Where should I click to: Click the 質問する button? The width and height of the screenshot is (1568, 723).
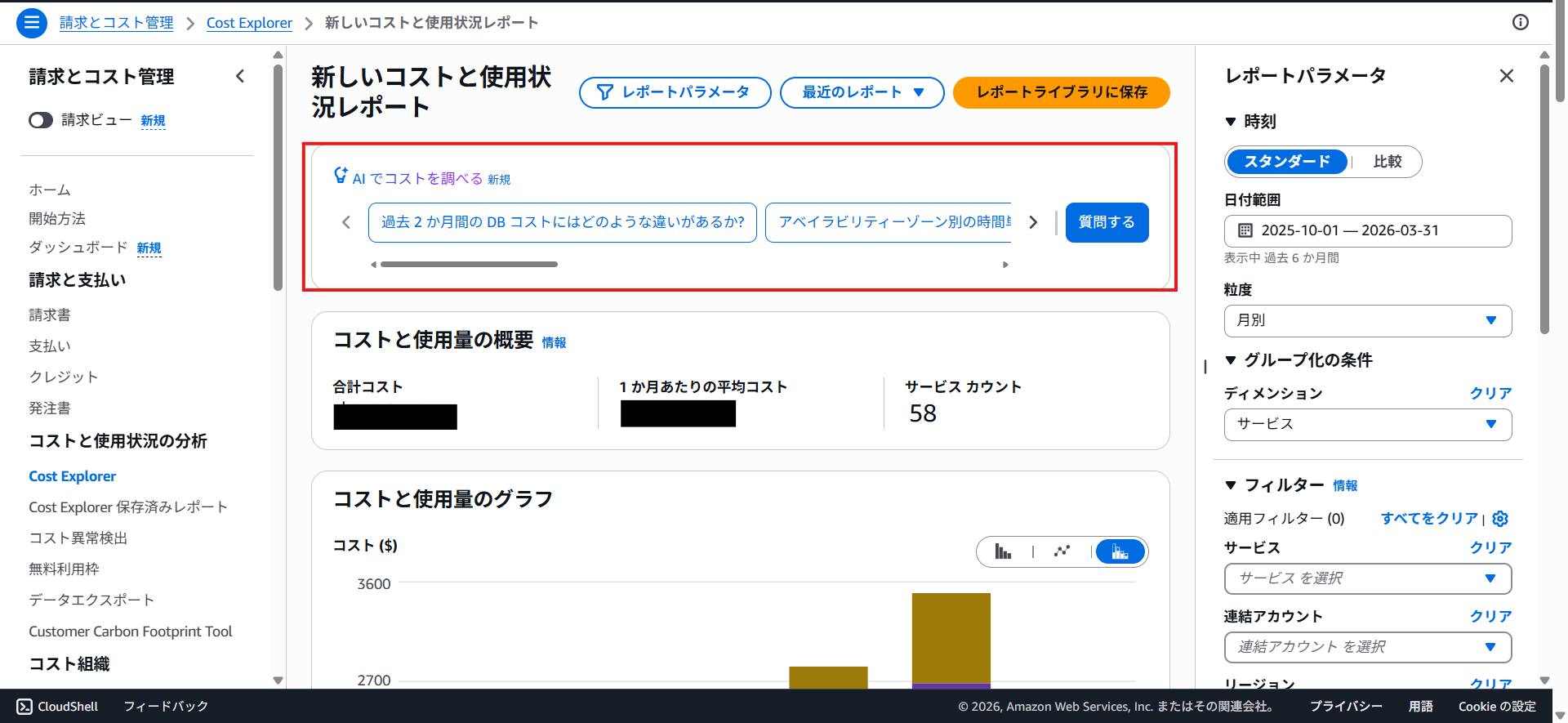coord(1107,222)
